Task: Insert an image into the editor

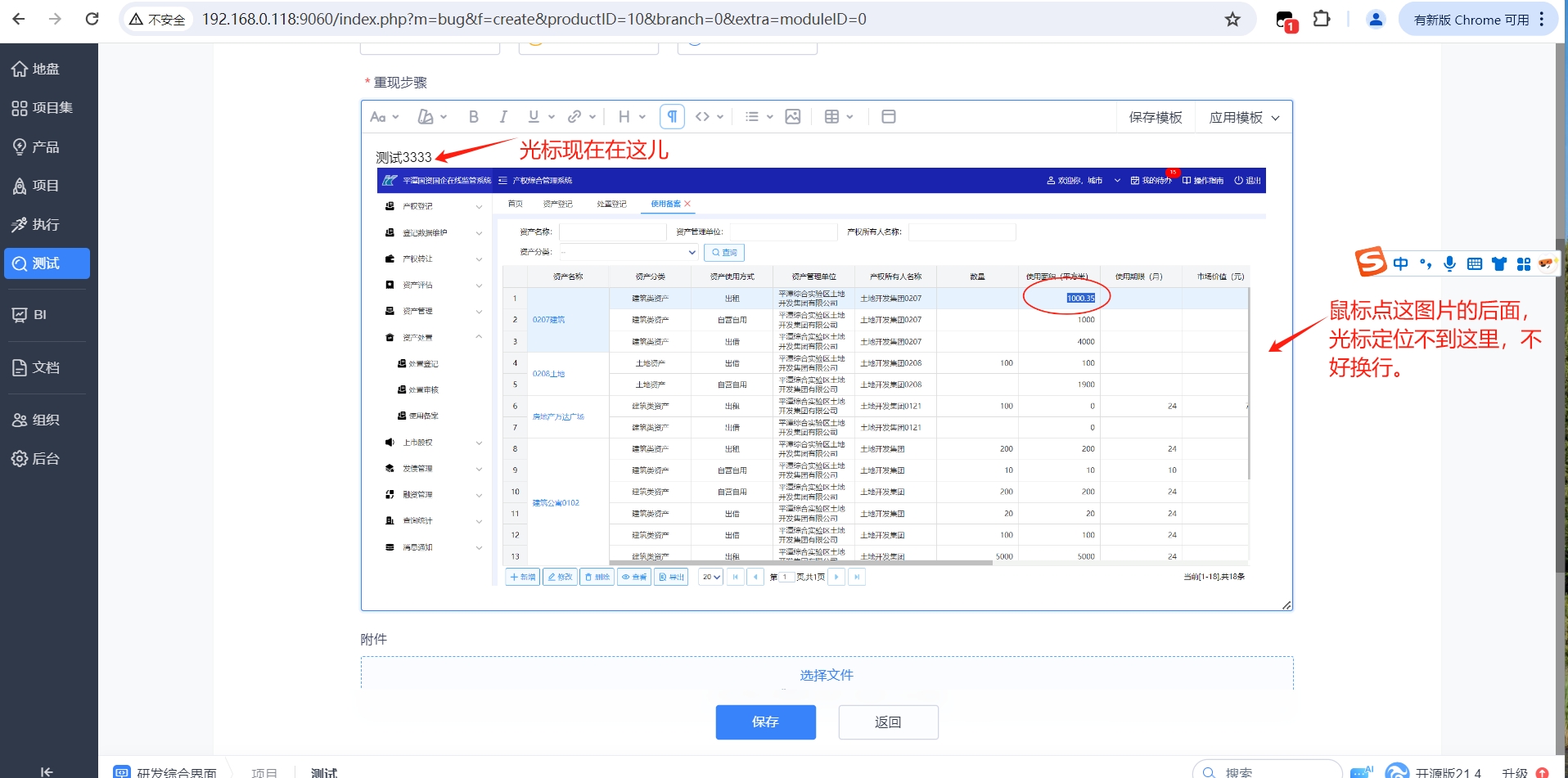Action: click(x=792, y=117)
